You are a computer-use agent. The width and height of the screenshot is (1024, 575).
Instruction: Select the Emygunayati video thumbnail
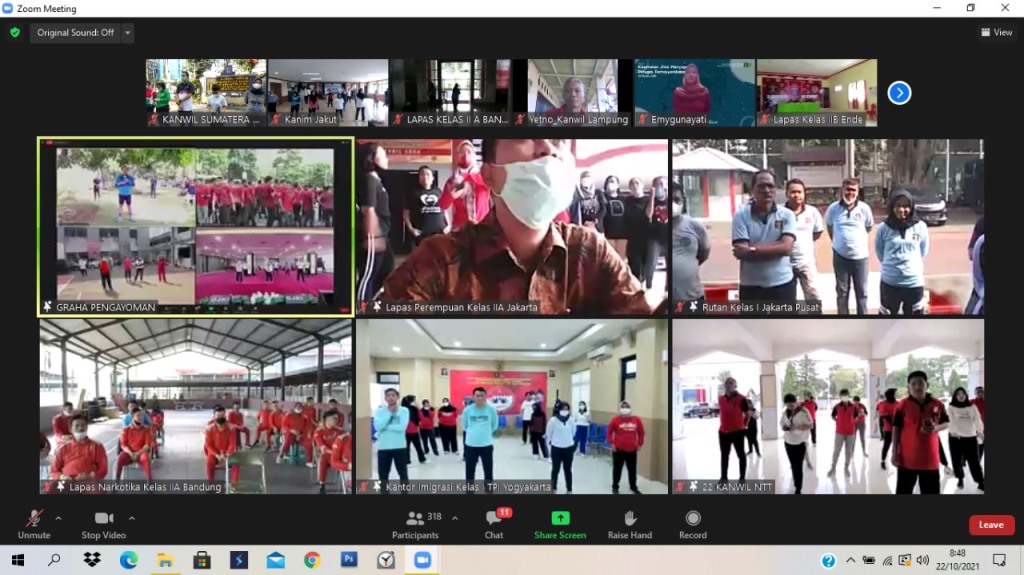click(x=694, y=92)
